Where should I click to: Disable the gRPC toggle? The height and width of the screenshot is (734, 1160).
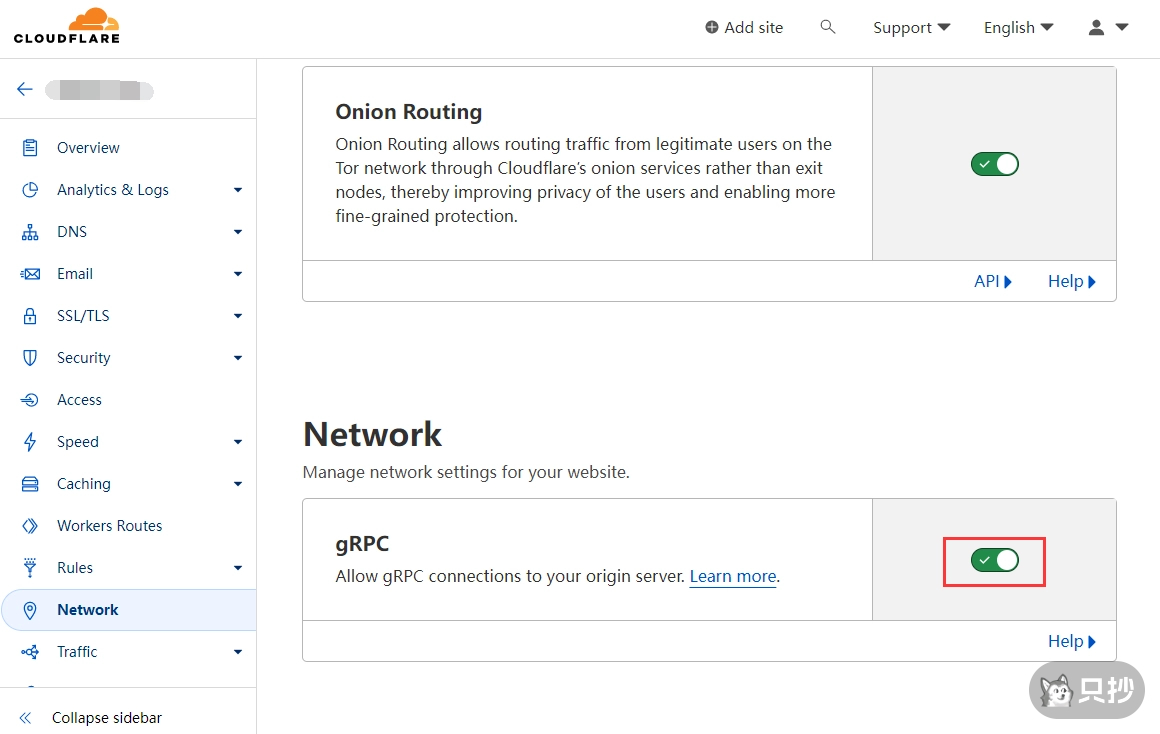click(994, 561)
